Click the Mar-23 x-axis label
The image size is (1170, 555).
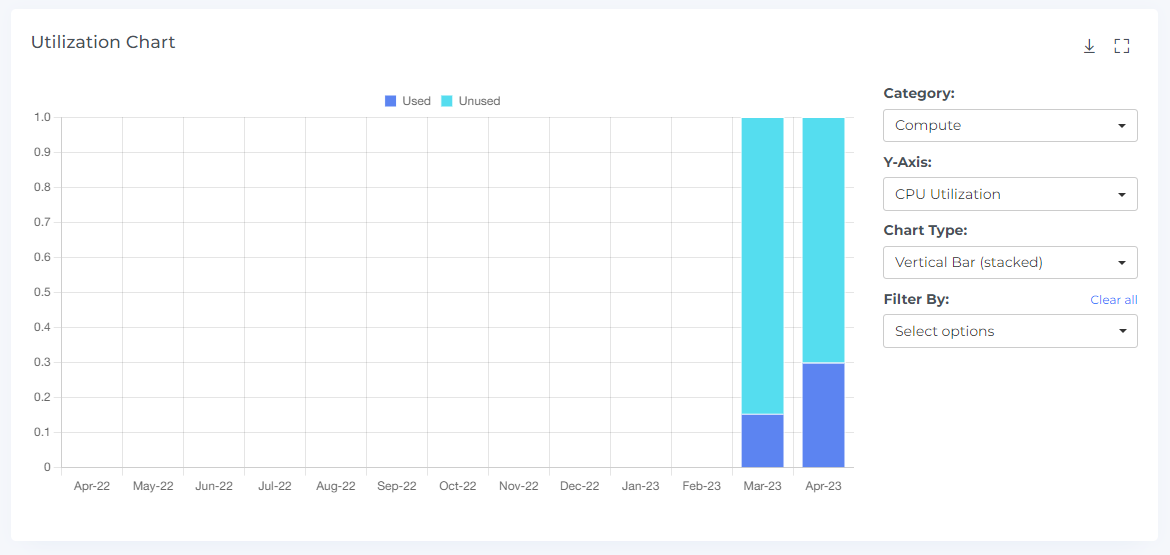pos(762,486)
